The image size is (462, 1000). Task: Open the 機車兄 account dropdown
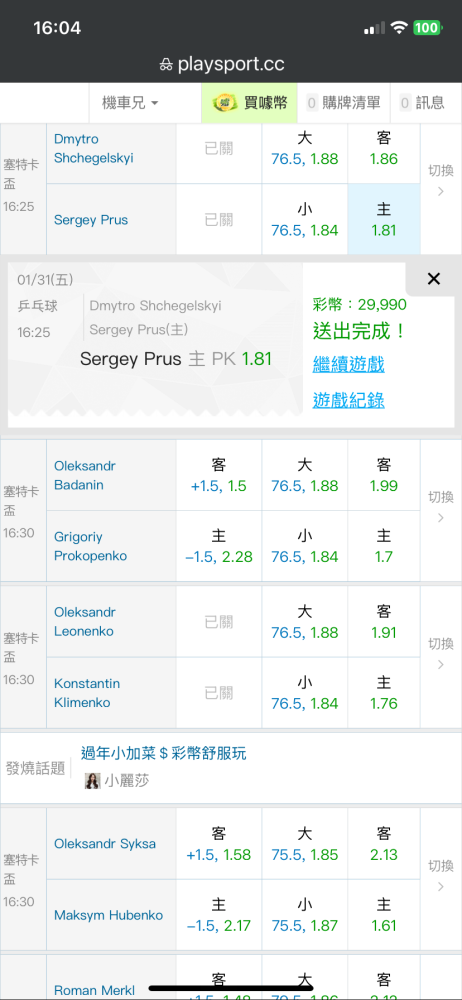point(130,103)
